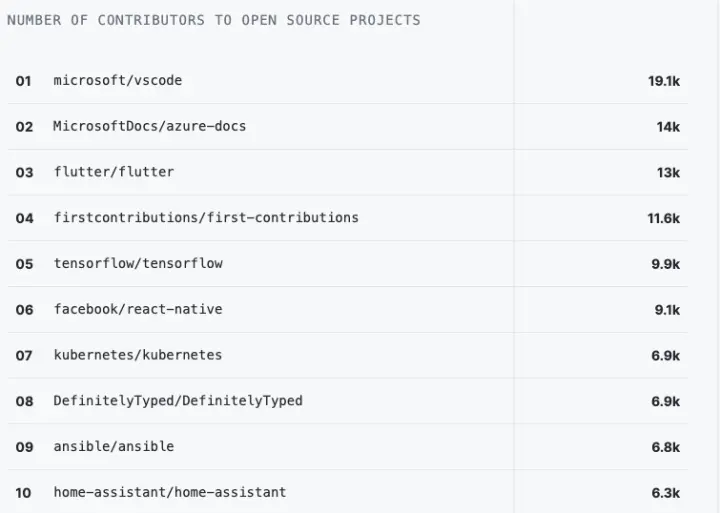Click the 6.8k contributors value
The width and height of the screenshot is (720, 513).
tap(666, 447)
